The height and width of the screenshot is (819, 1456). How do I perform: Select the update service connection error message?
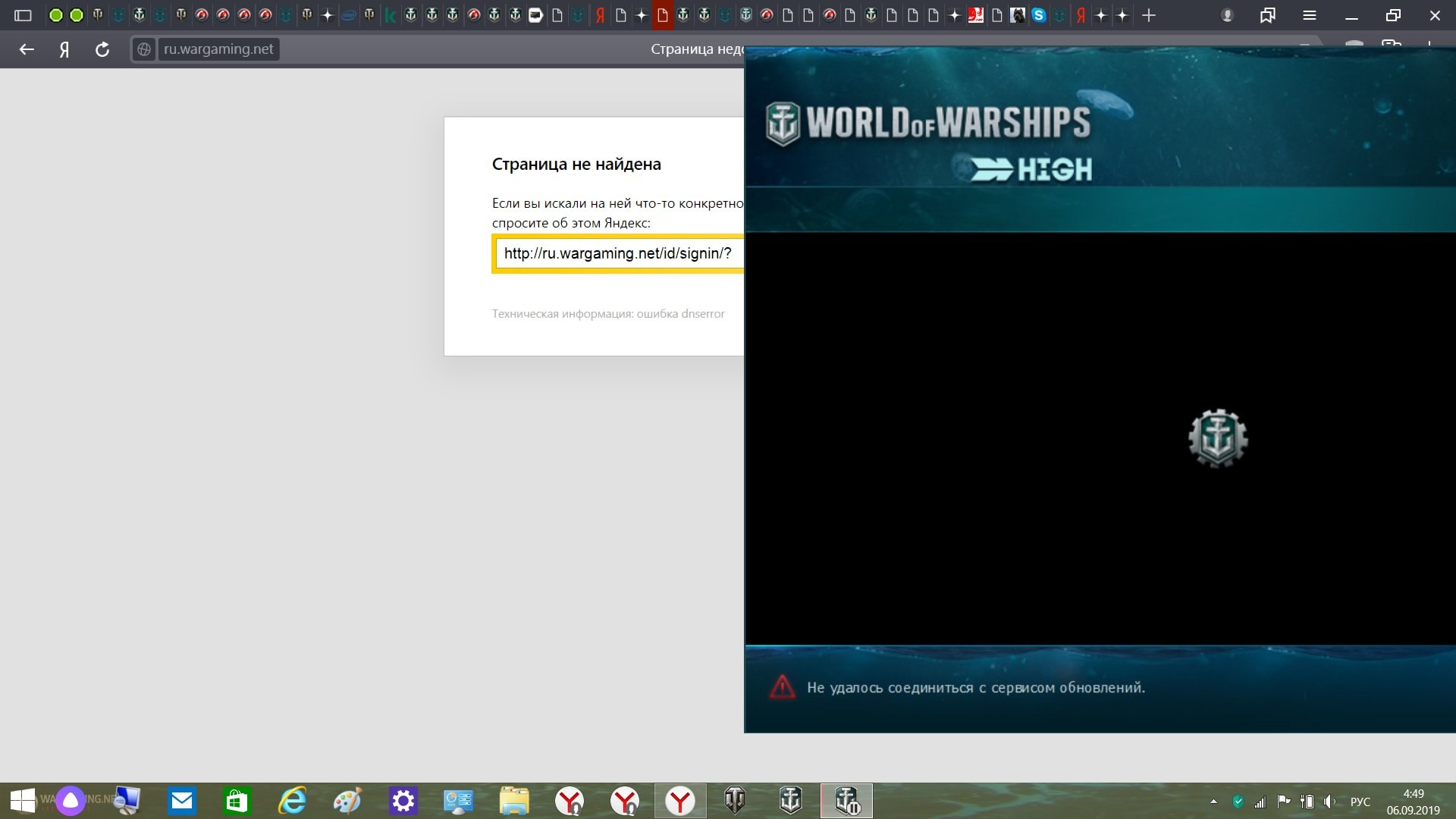click(976, 688)
